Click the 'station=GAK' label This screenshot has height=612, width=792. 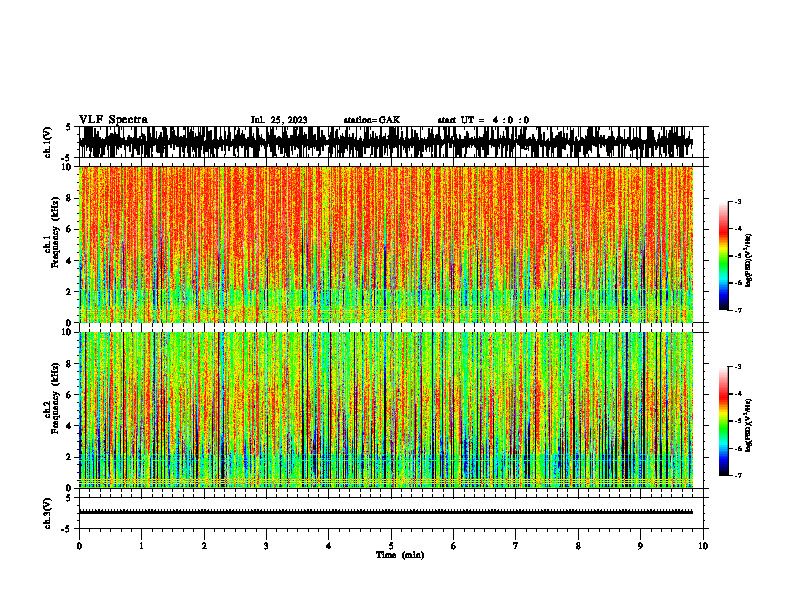[372, 120]
